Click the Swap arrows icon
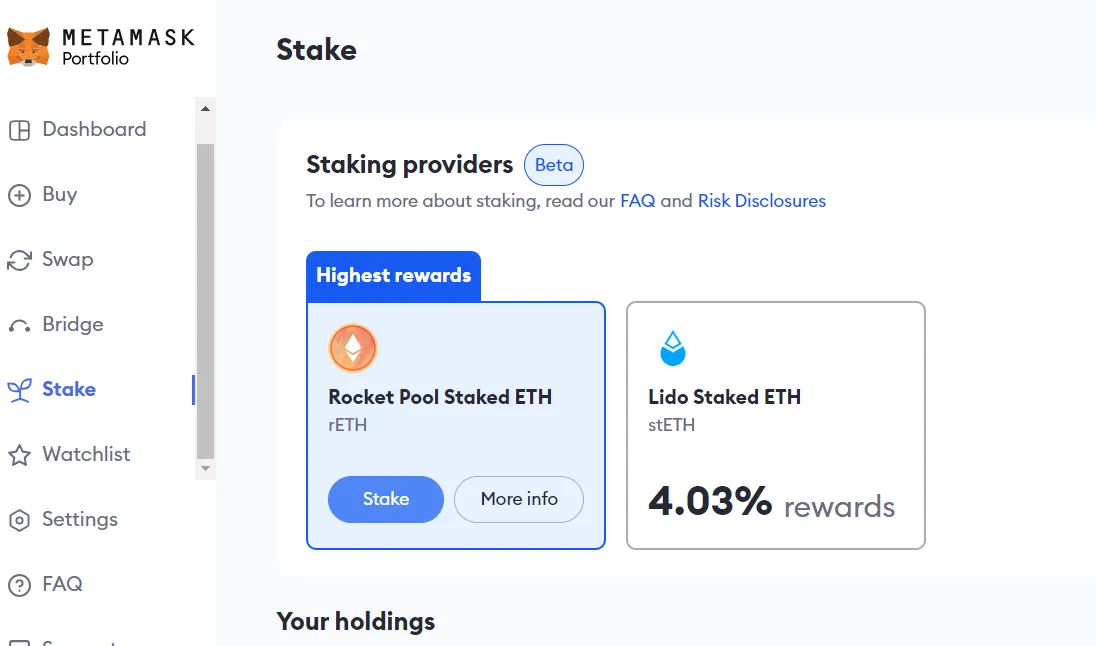This screenshot has width=1096, height=646. pos(19,260)
